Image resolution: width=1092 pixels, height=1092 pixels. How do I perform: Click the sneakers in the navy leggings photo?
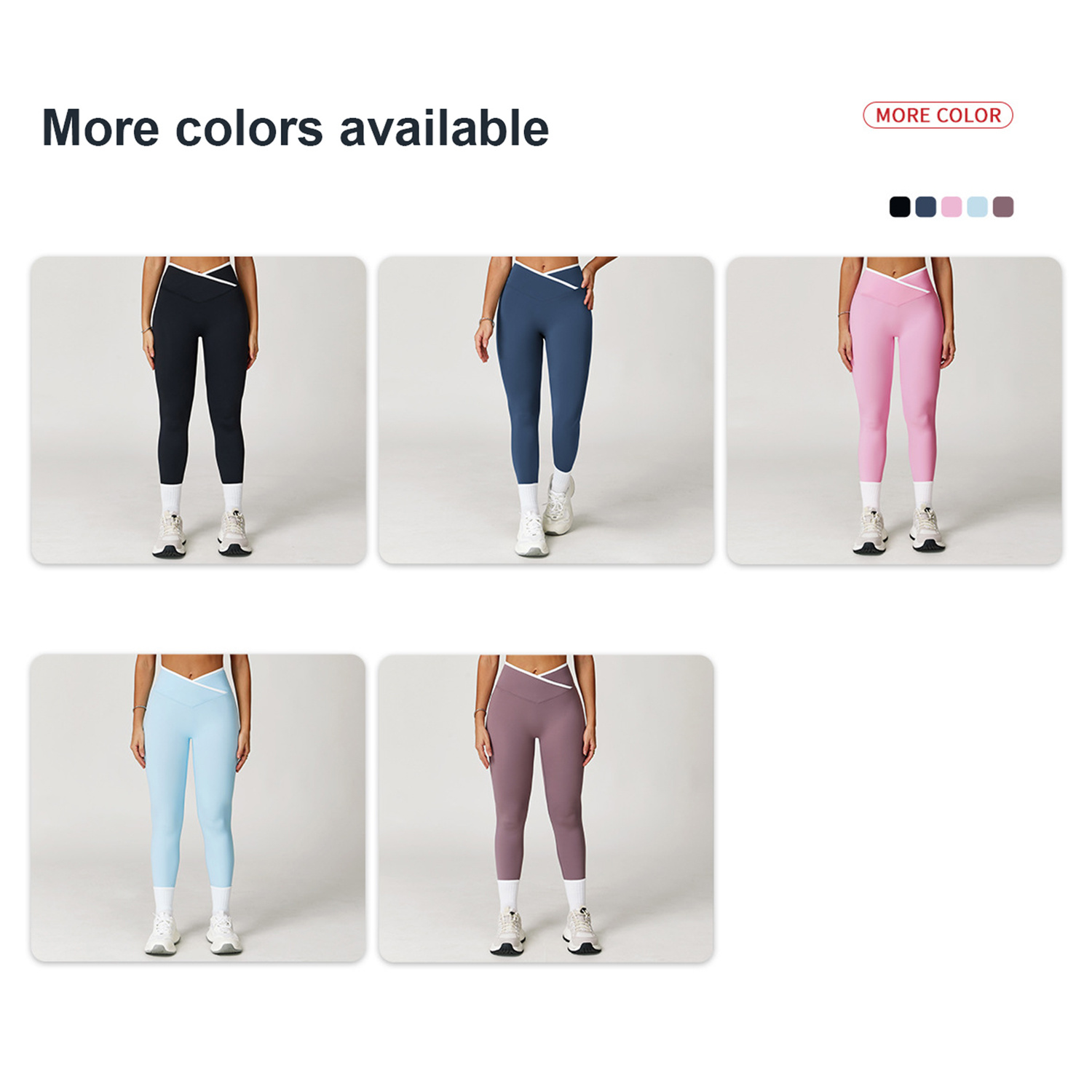(545, 516)
